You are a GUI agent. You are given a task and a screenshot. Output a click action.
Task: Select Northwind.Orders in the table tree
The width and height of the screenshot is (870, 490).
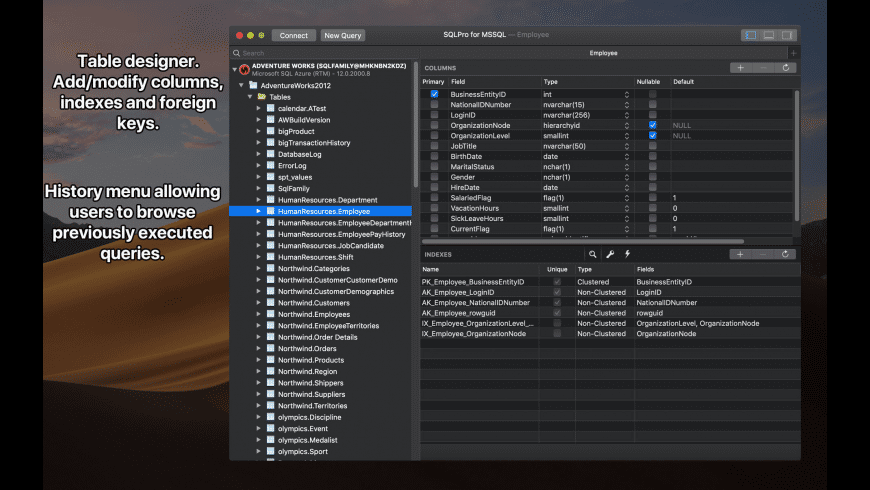308,348
